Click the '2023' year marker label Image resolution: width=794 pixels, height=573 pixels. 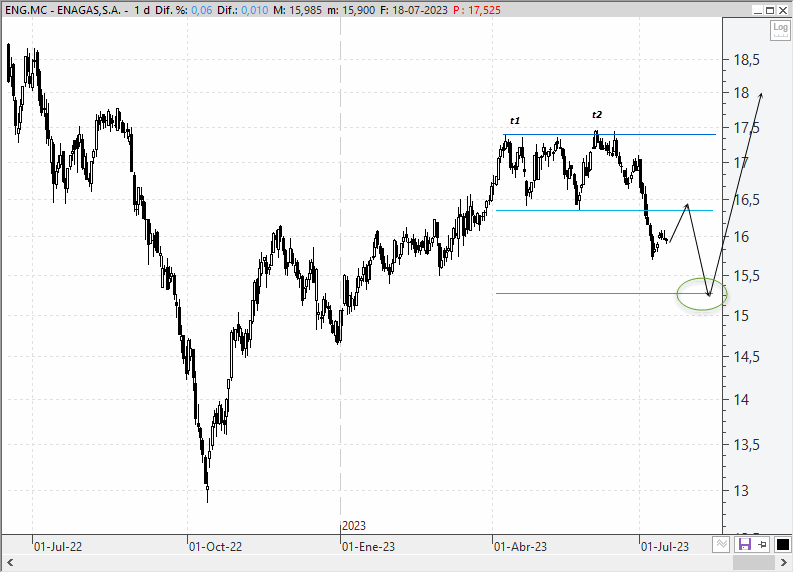click(354, 525)
